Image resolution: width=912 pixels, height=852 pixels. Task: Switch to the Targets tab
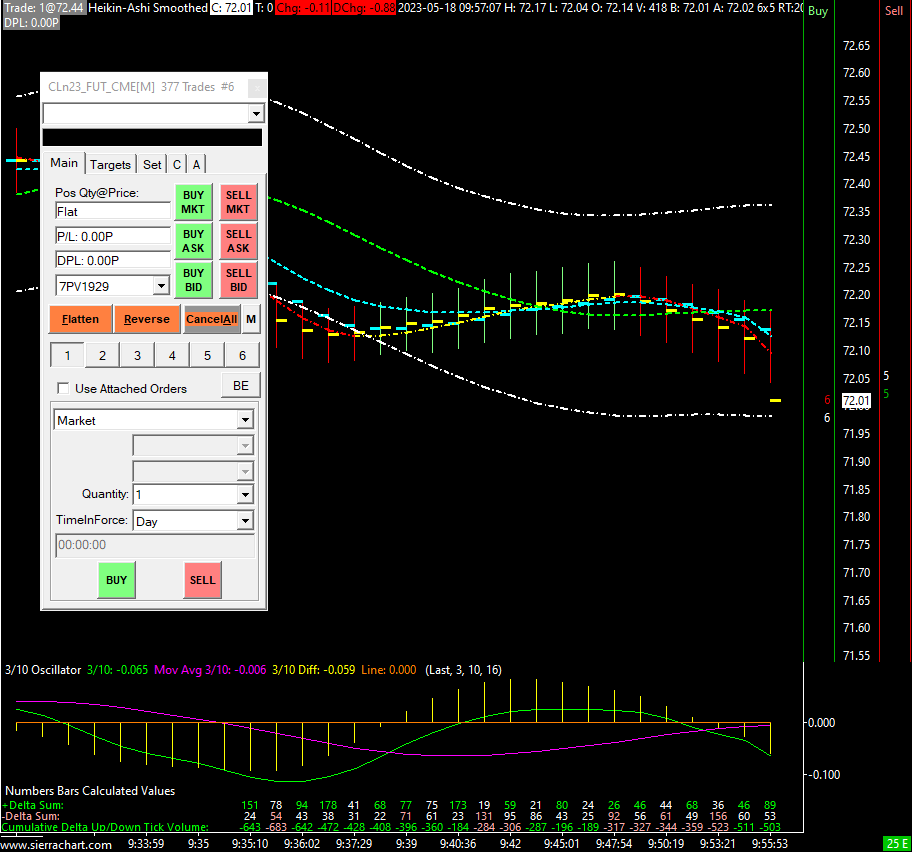coord(110,165)
